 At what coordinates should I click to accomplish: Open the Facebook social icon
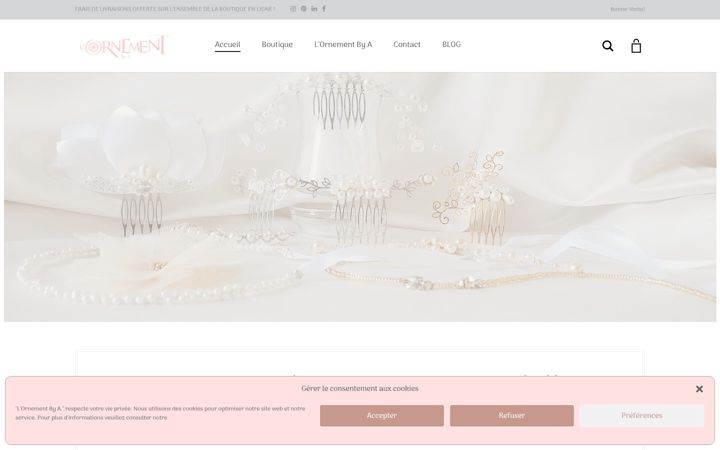(324, 9)
